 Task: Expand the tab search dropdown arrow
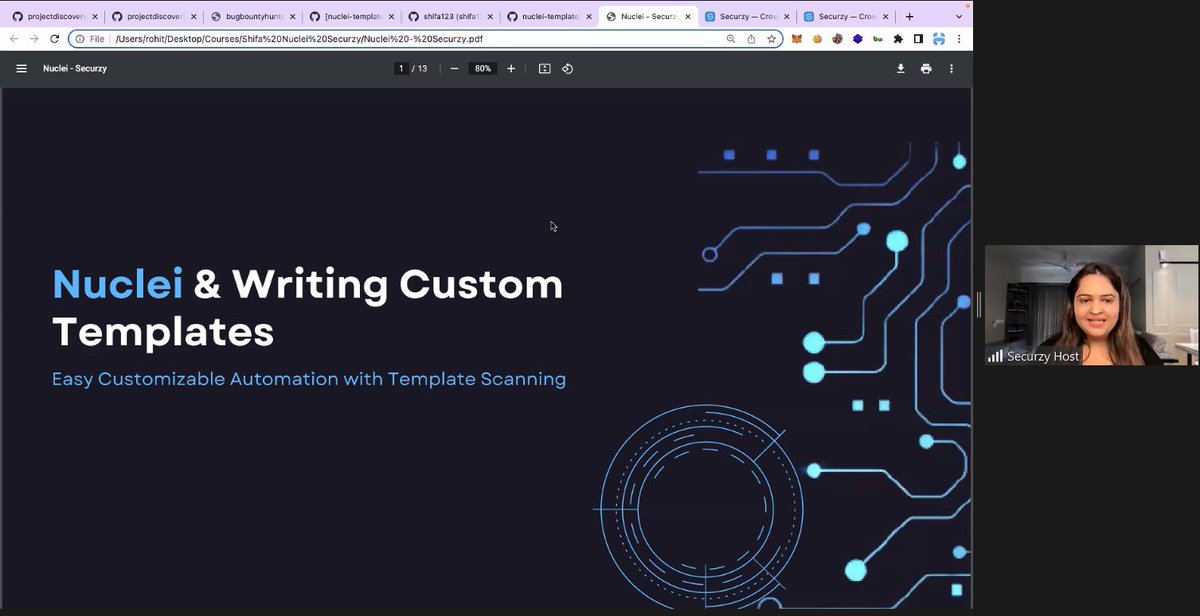coord(959,16)
